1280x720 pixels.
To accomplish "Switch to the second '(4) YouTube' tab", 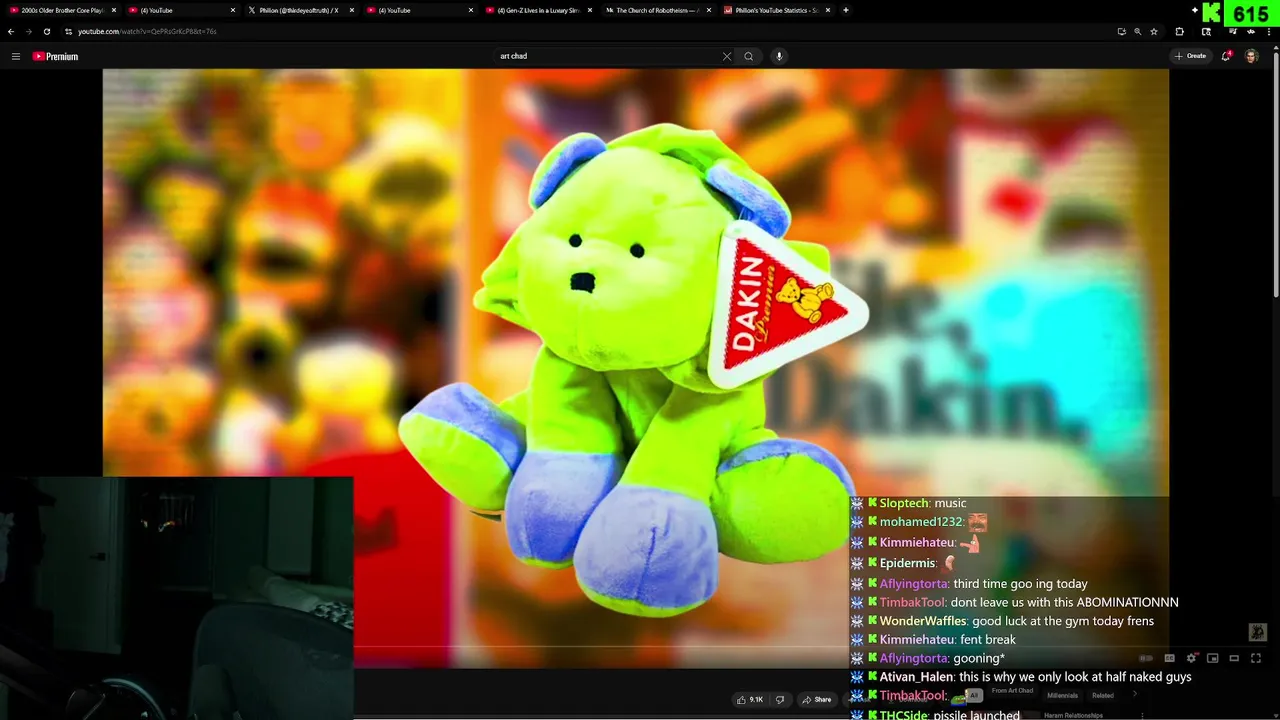I will [x=418, y=10].
